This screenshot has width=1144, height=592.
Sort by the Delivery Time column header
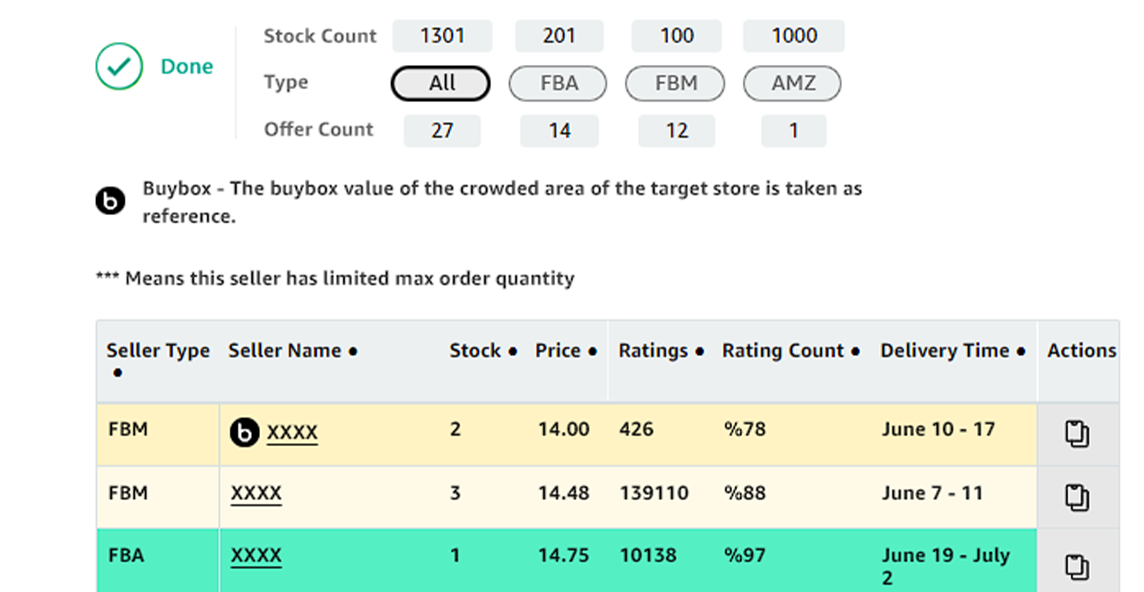point(952,351)
